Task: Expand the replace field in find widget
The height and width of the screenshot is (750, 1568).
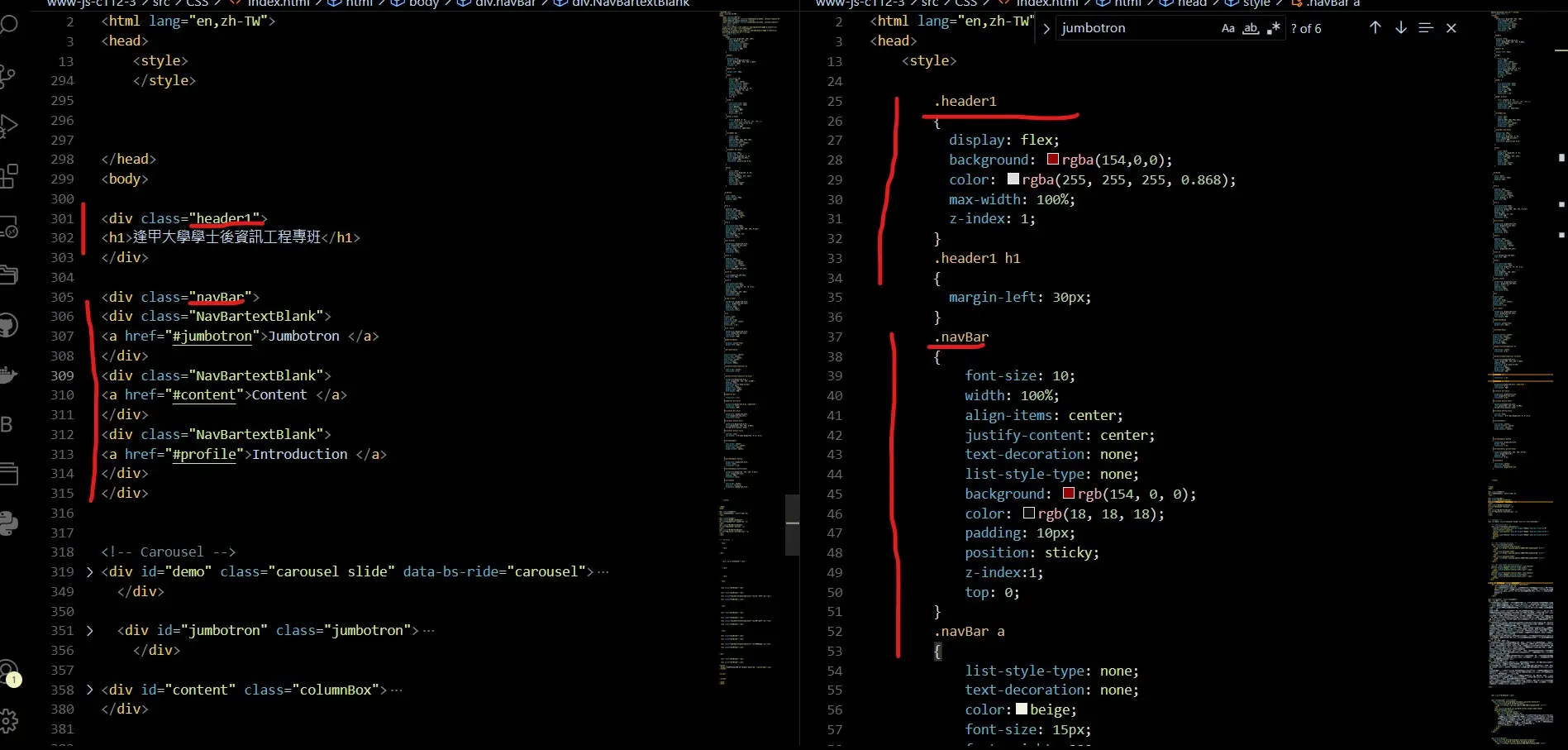Action: coord(1046,29)
